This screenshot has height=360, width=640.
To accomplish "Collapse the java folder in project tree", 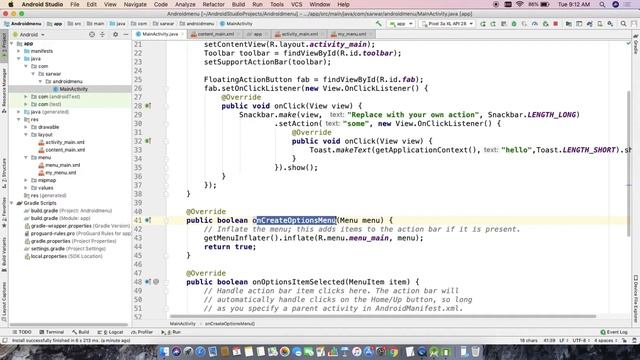I will [19, 59].
